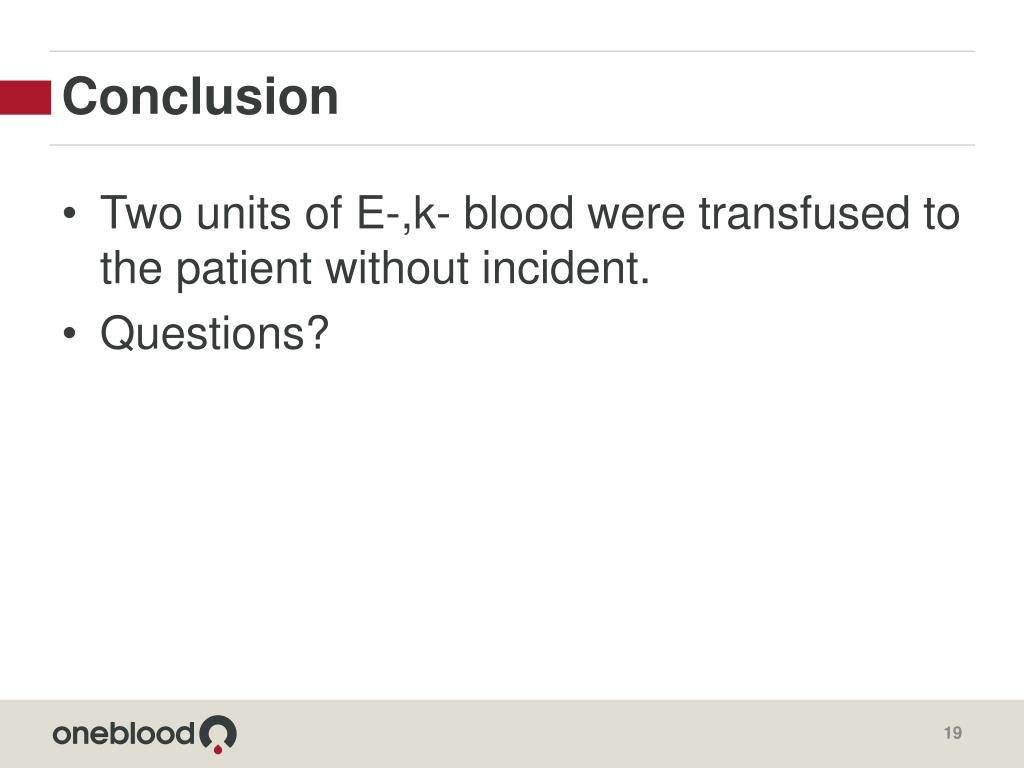This screenshot has height=768, width=1024.
Task: Click the small red drop in the logo
Action: [218, 750]
